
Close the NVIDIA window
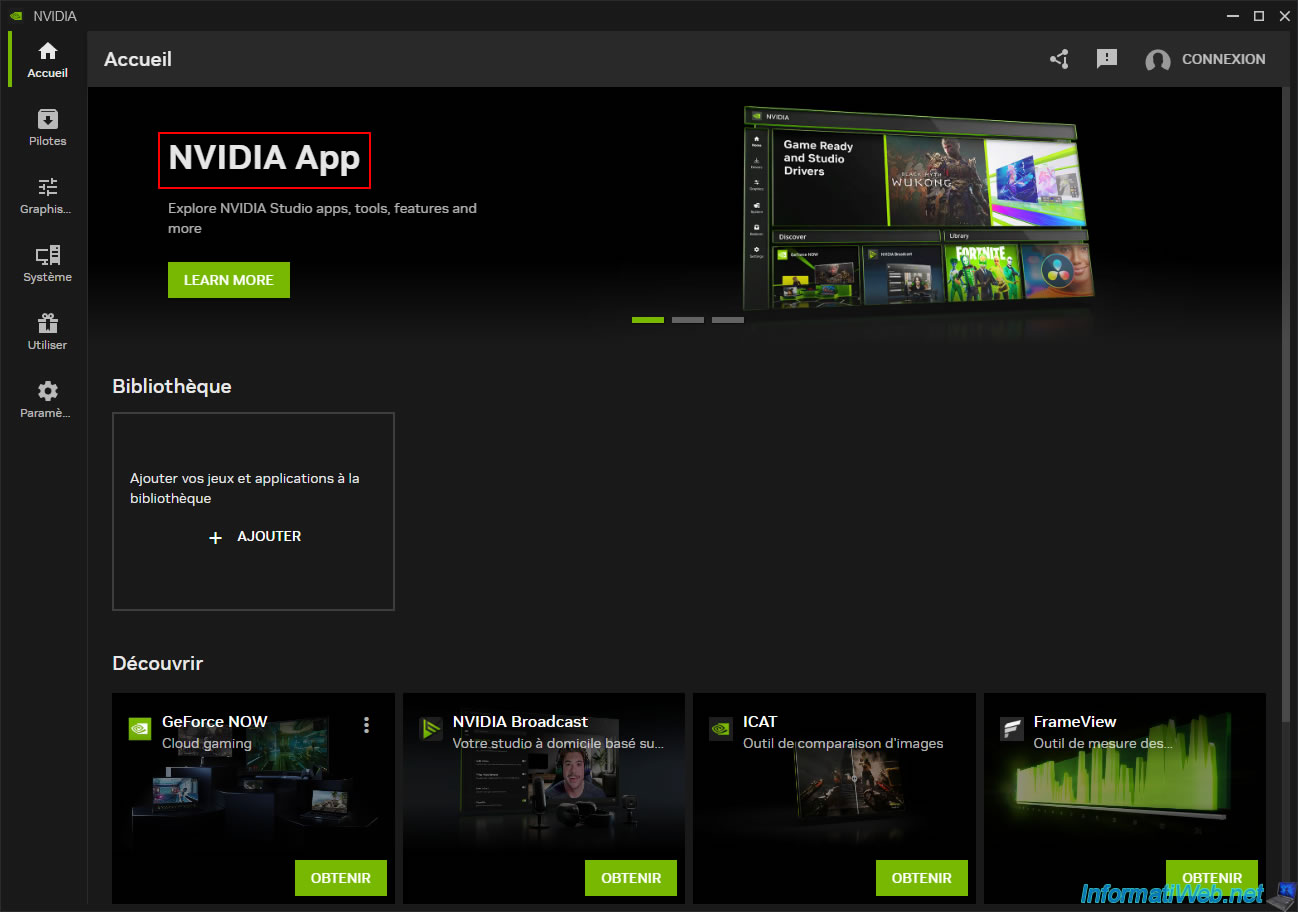click(1283, 15)
